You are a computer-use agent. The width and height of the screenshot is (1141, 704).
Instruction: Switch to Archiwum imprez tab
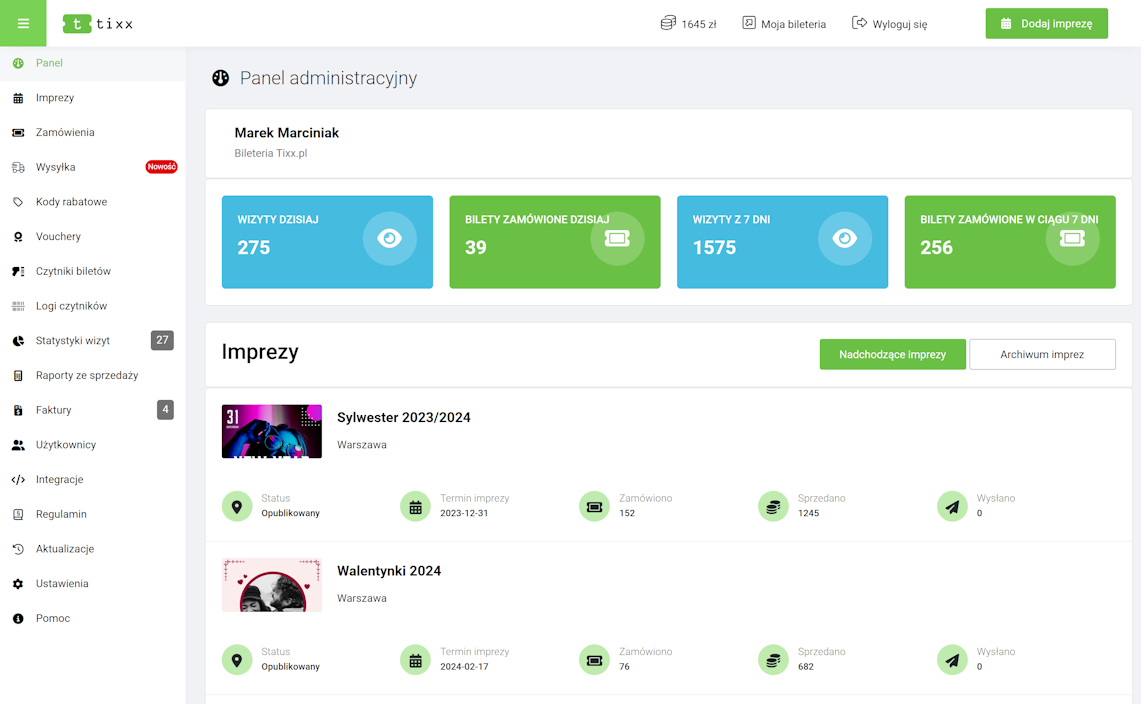pyautogui.click(x=1042, y=354)
